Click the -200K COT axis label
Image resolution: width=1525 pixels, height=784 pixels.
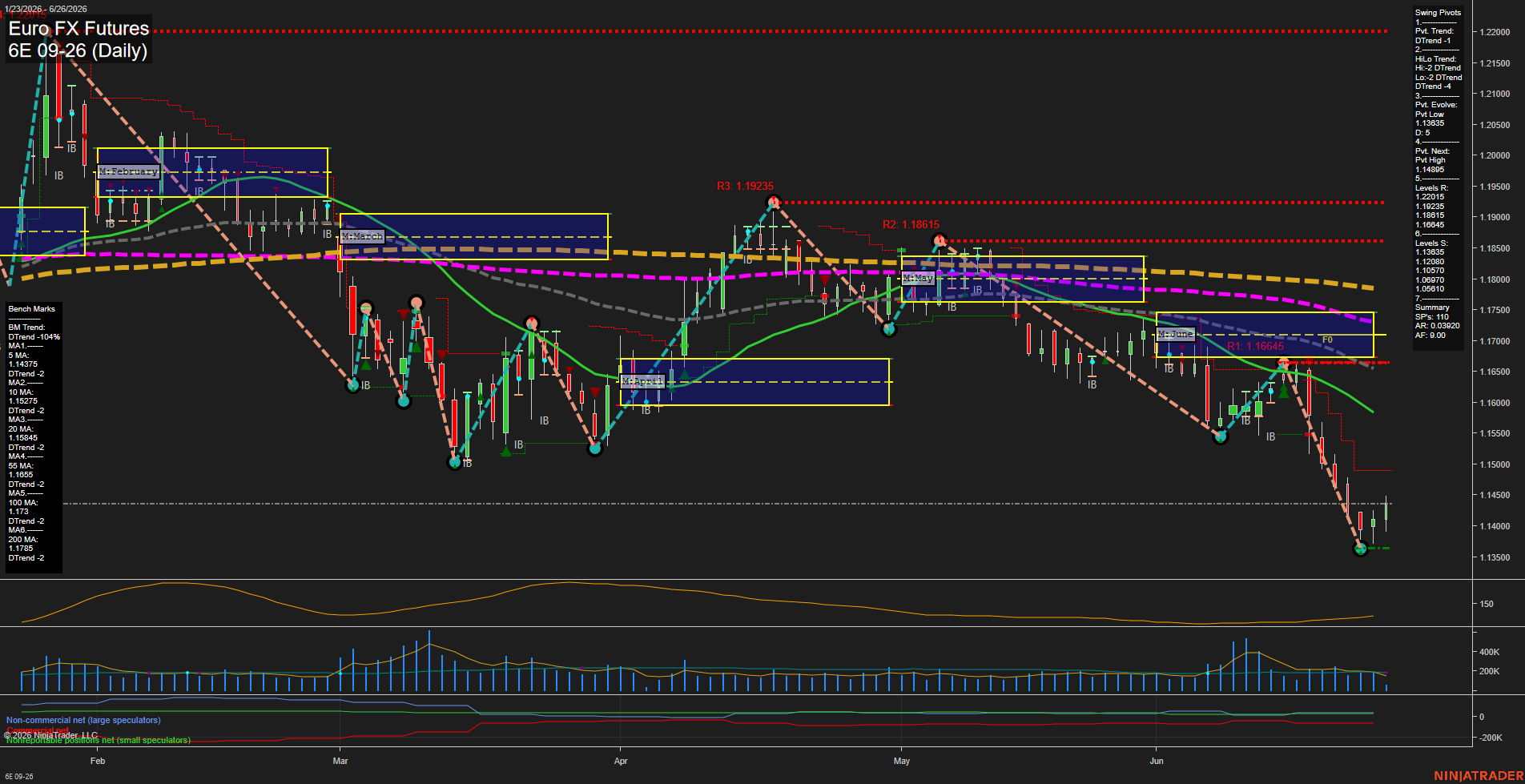1491,738
